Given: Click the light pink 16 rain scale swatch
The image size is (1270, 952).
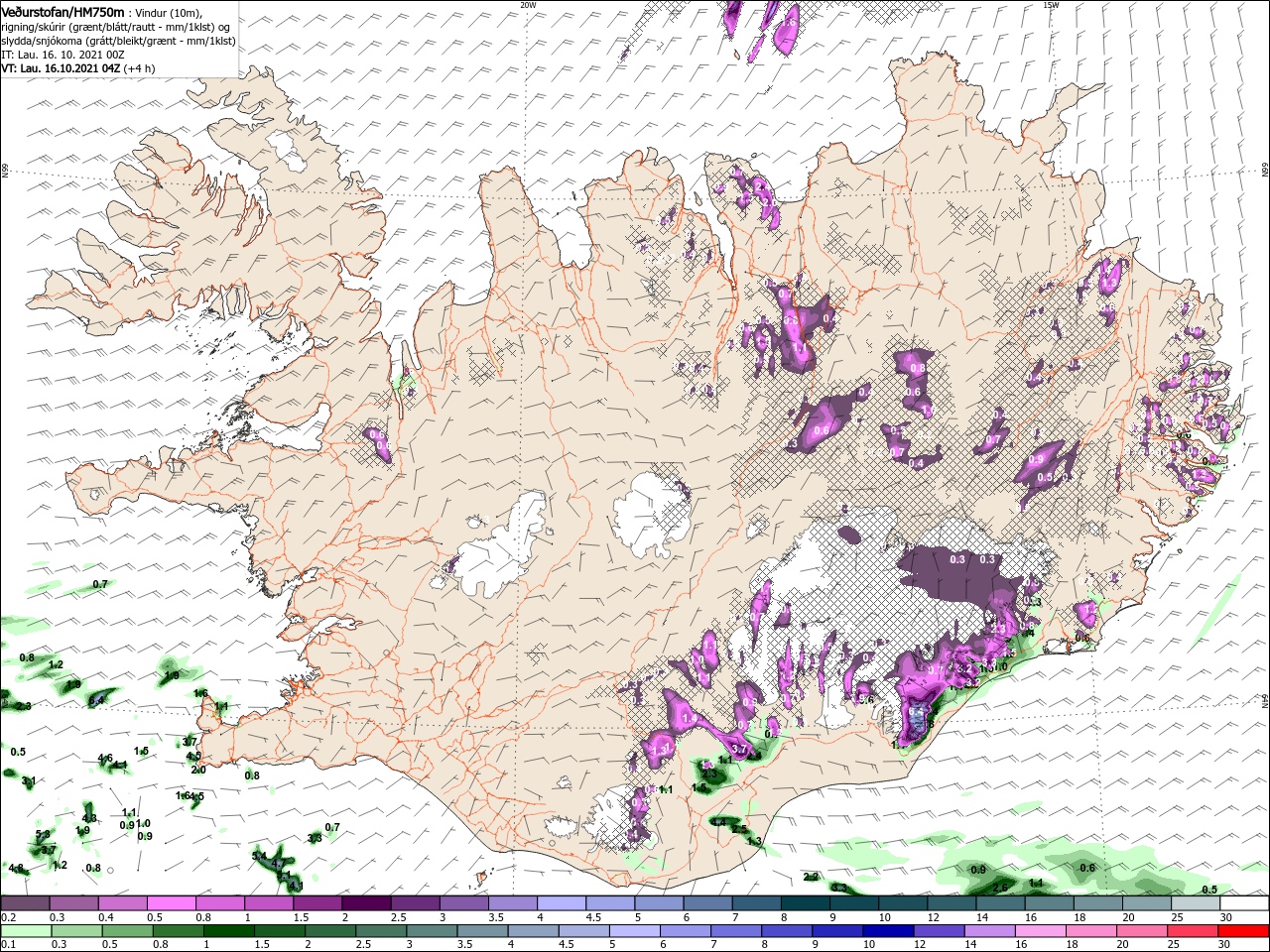Looking at the screenshot, I should [x=1041, y=931].
